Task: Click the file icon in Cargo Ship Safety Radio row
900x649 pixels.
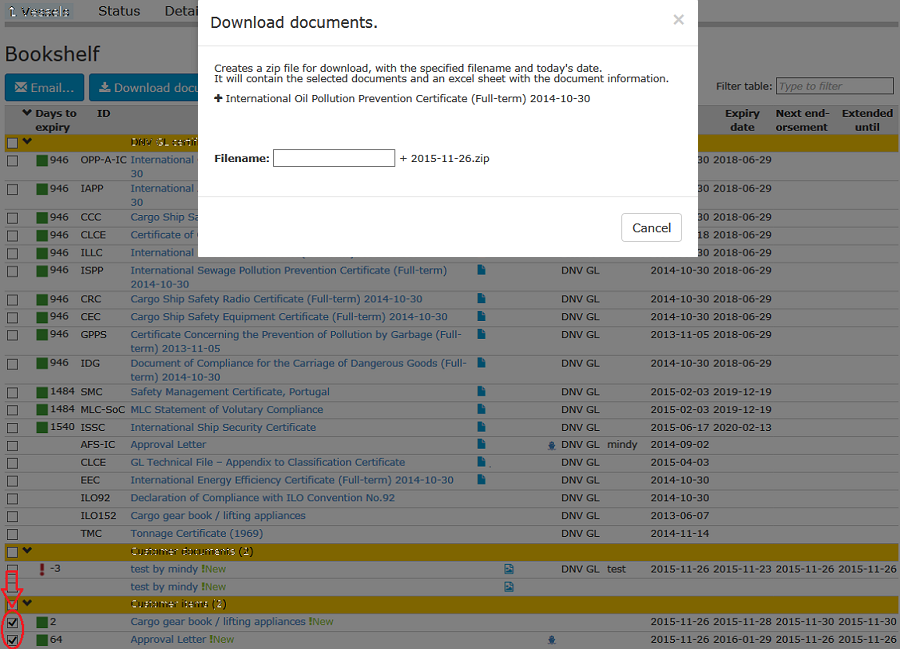Action: 481,299
